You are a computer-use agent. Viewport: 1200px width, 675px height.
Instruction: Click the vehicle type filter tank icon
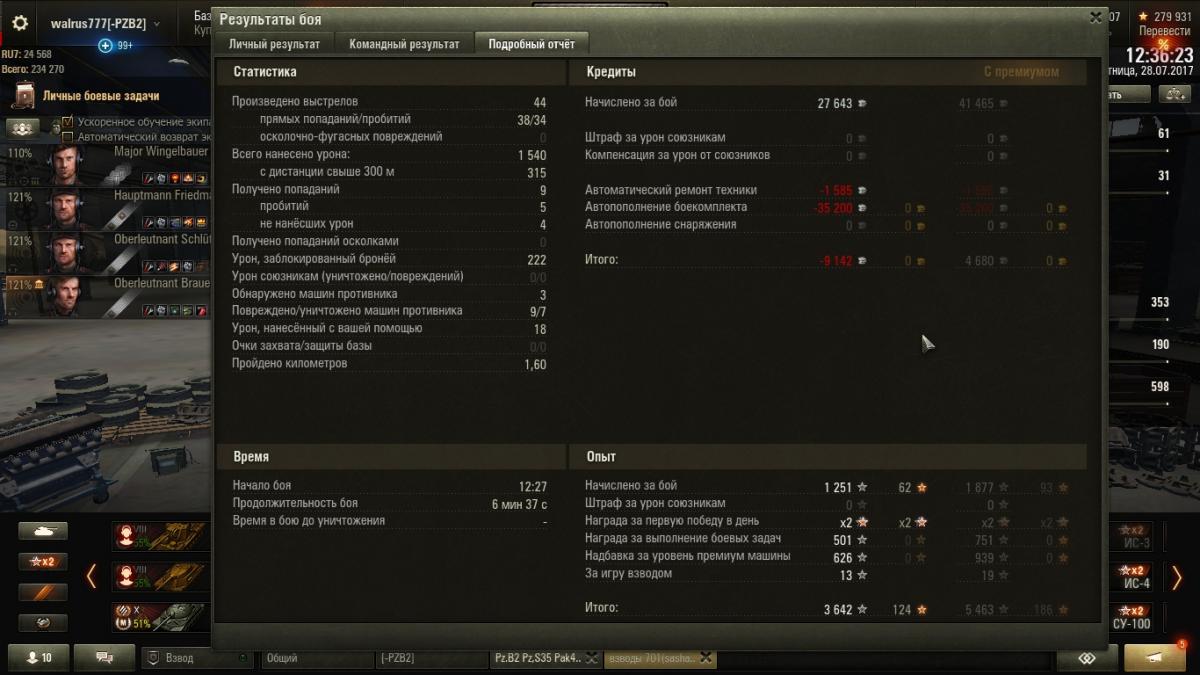(x=43, y=531)
